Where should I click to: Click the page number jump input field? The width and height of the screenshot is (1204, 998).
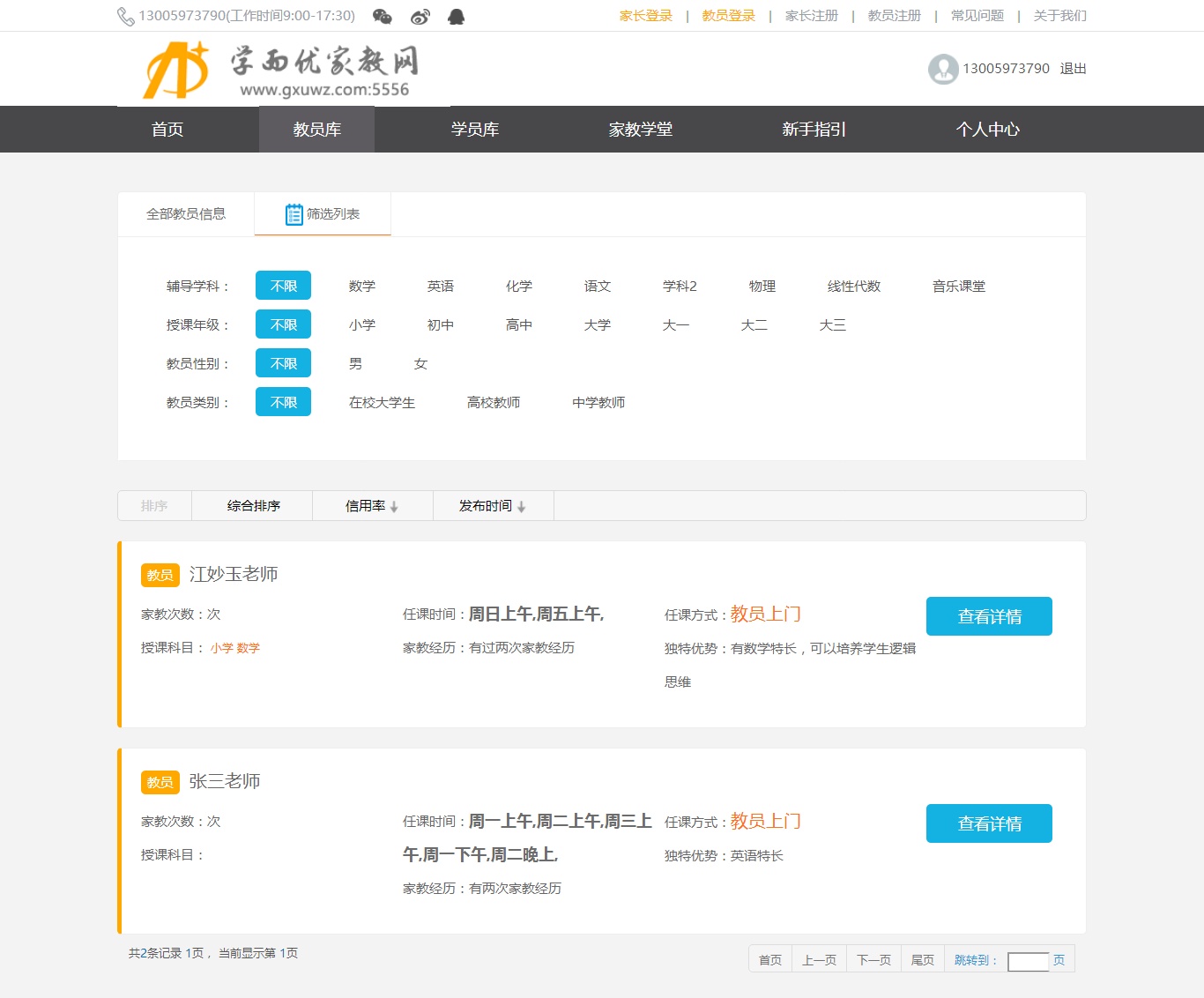[x=1027, y=961]
